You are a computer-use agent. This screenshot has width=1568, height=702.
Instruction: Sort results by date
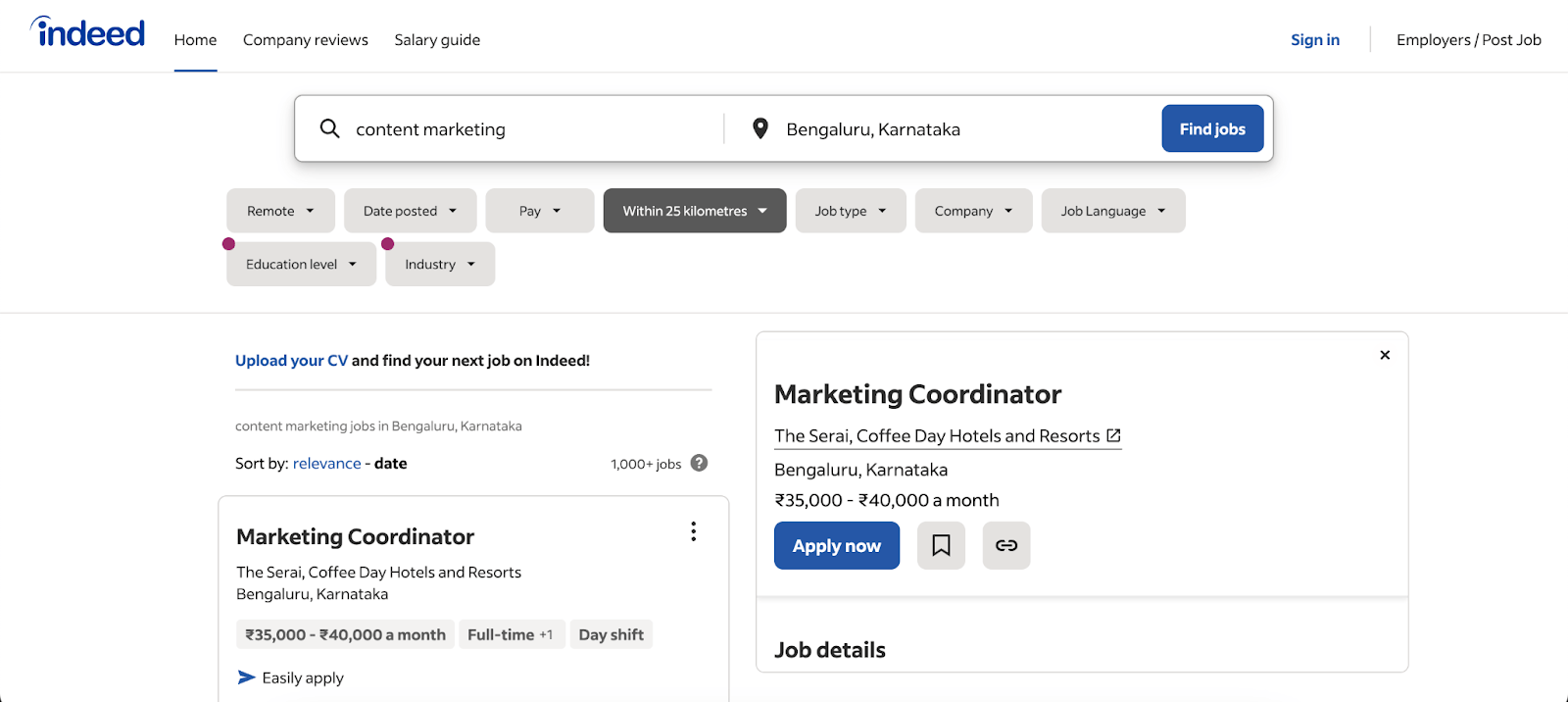390,463
